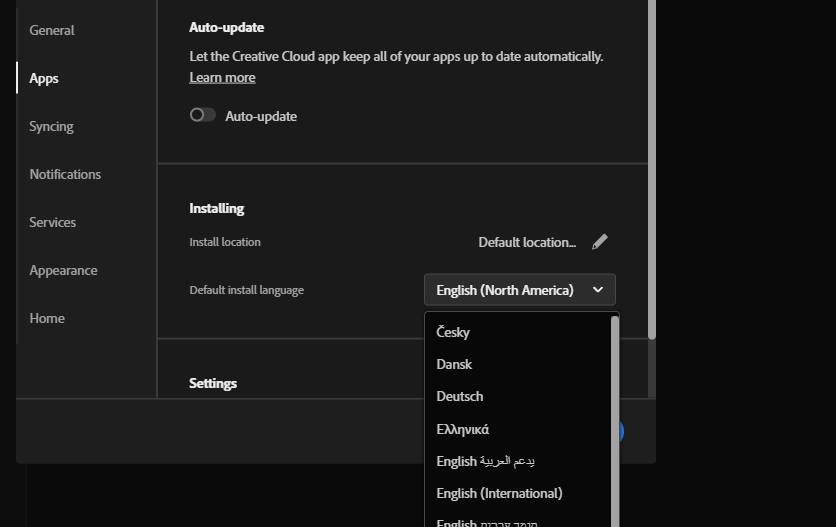Open the General preferences tab
The image size is (836, 527).
tap(52, 30)
